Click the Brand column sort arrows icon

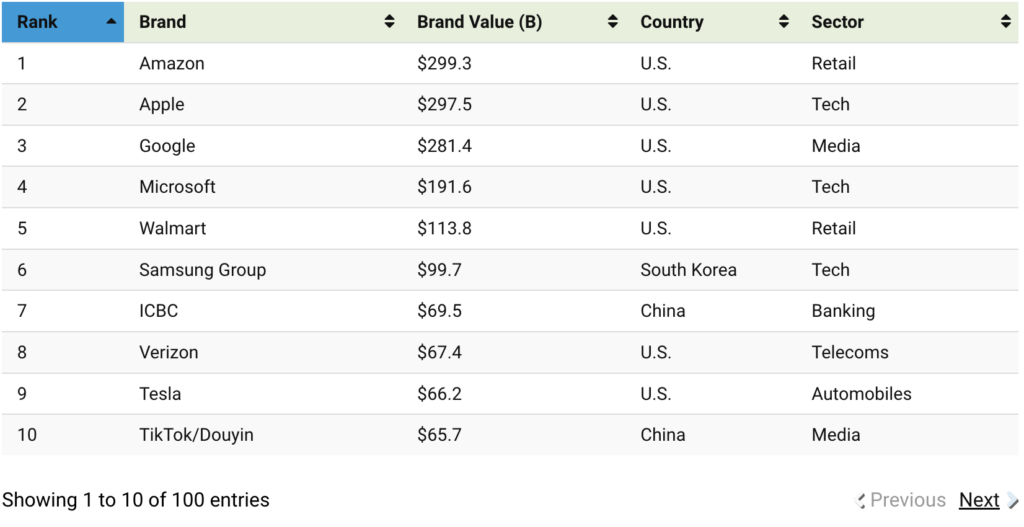point(389,22)
